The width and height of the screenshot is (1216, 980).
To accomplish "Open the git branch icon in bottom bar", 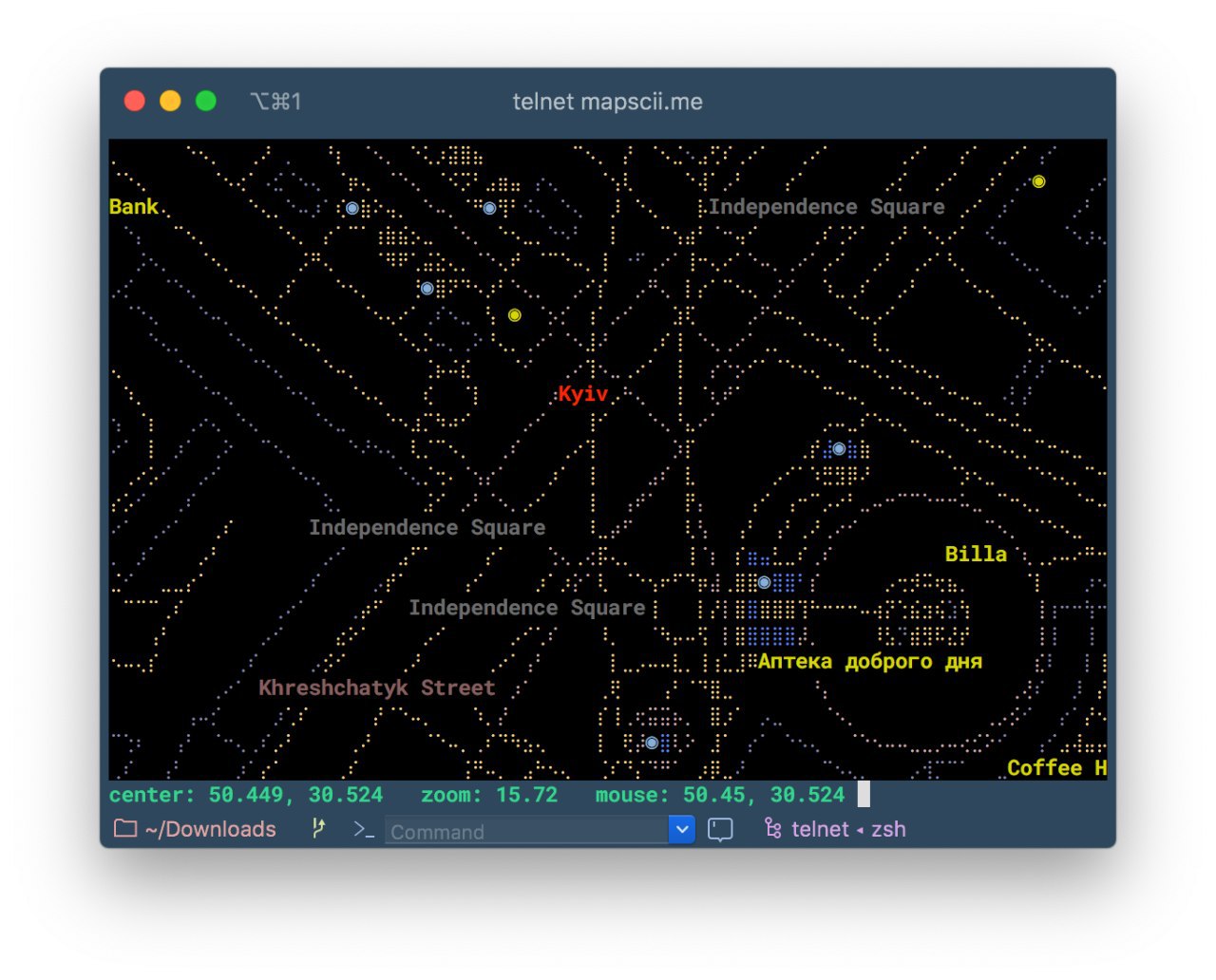I will [318, 829].
